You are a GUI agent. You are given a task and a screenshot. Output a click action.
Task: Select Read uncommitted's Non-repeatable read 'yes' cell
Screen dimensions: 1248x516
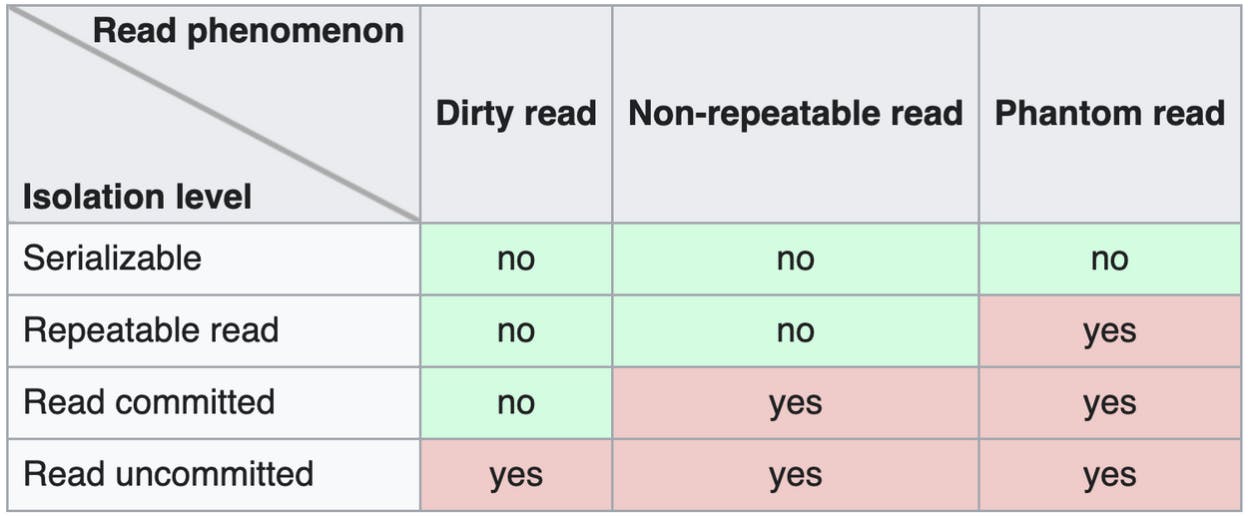[x=795, y=475]
